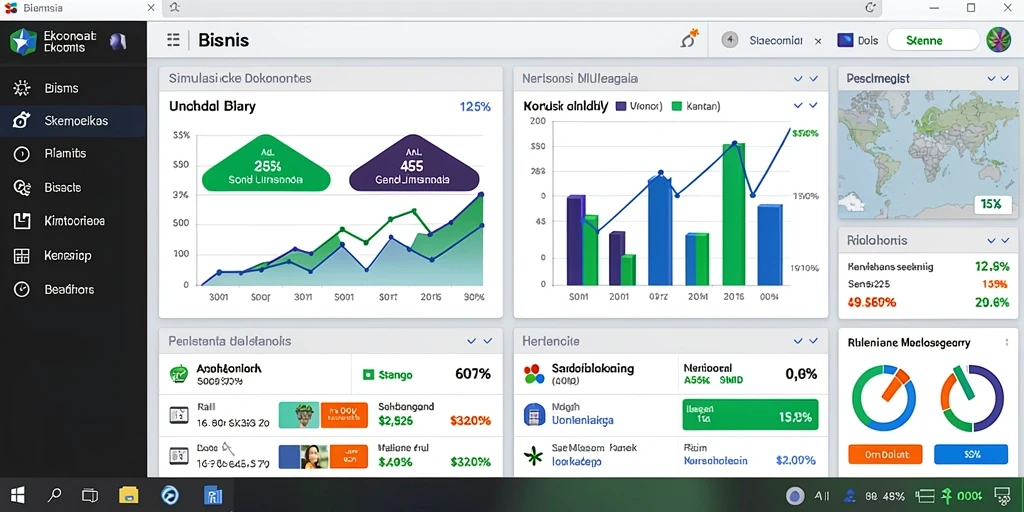Screen dimensions: 1024x512
Task: Expand the Rlolahonis panel's first chevron
Action: click(x=992, y=240)
